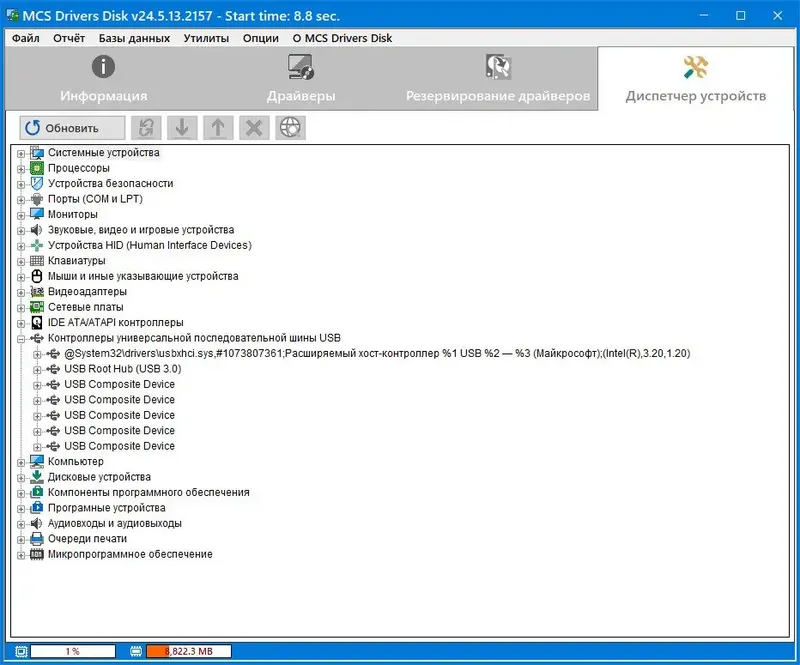Click the Очереди печати printer icon
Viewport: 800px width, 665px height.
click(37, 539)
